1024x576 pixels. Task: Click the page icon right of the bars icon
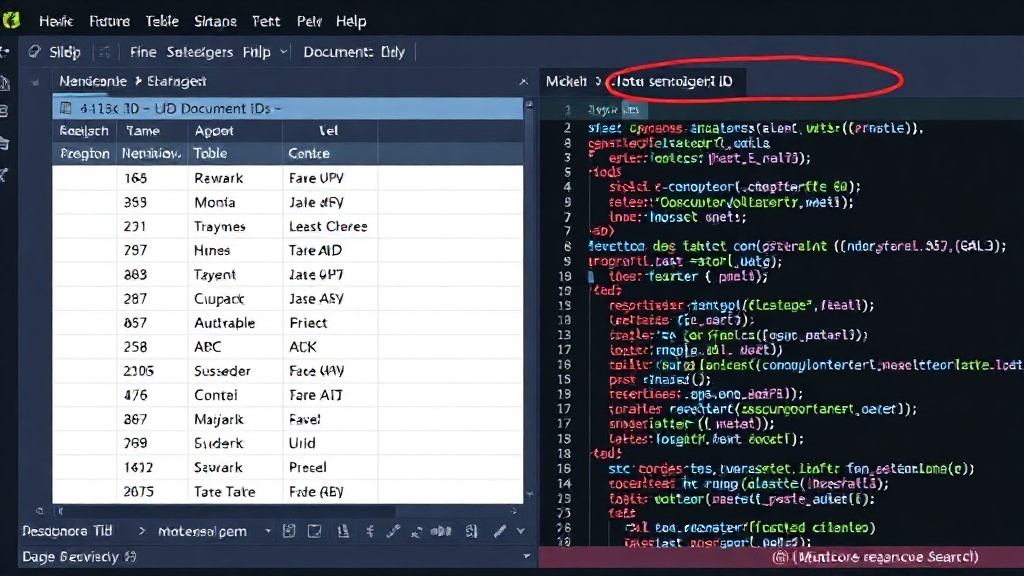(471, 532)
